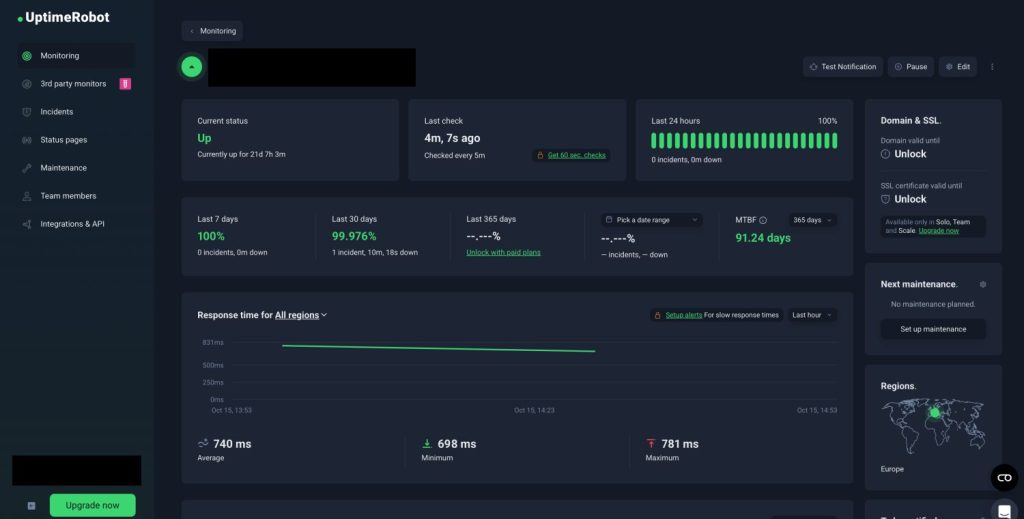Click Unlock under SSL certificate valid until
The width and height of the screenshot is (1024, 519).
tap(910, 199)
